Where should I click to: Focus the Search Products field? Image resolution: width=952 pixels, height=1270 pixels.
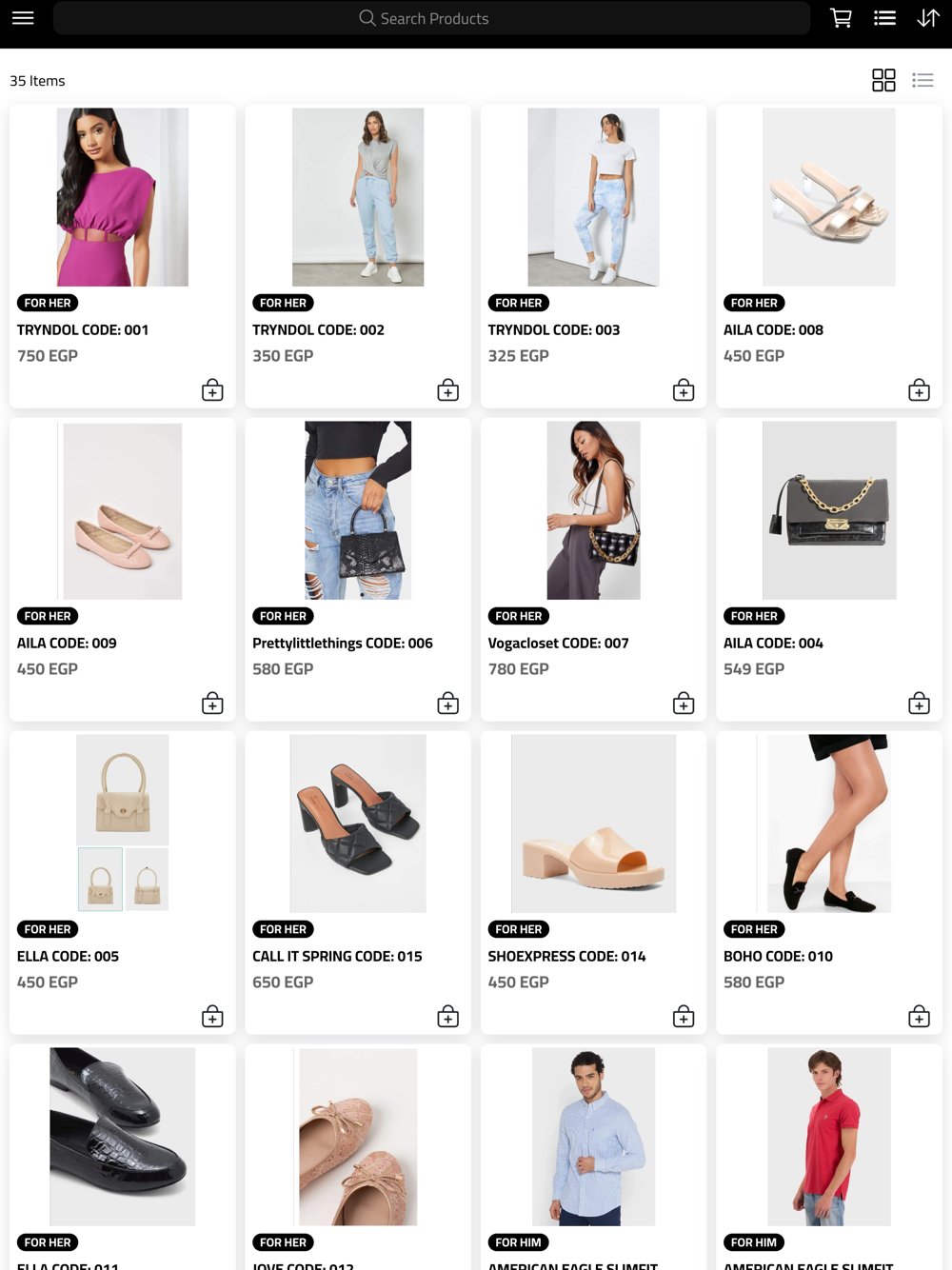431,18
